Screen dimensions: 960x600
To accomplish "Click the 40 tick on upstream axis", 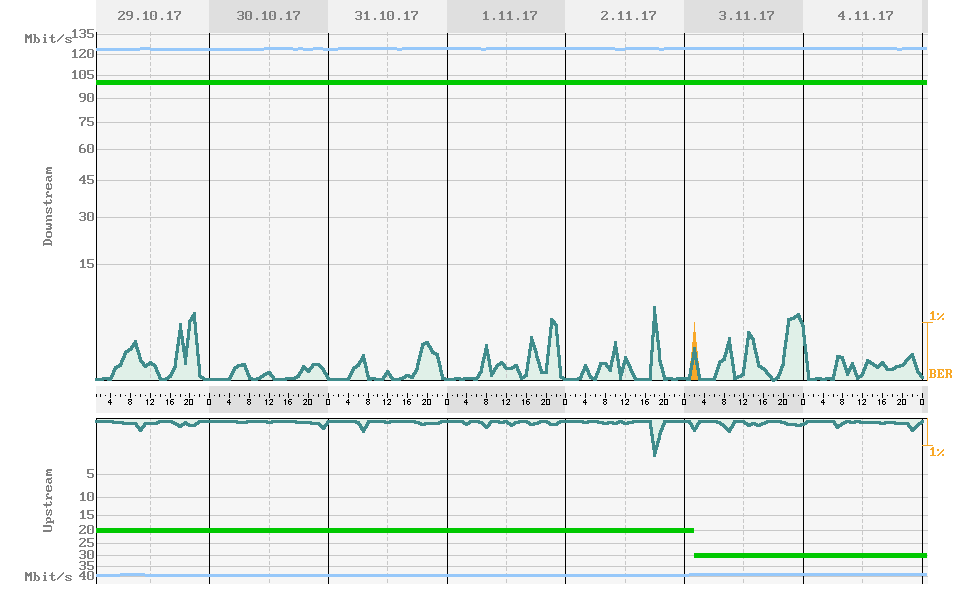I will click(86, 576).
